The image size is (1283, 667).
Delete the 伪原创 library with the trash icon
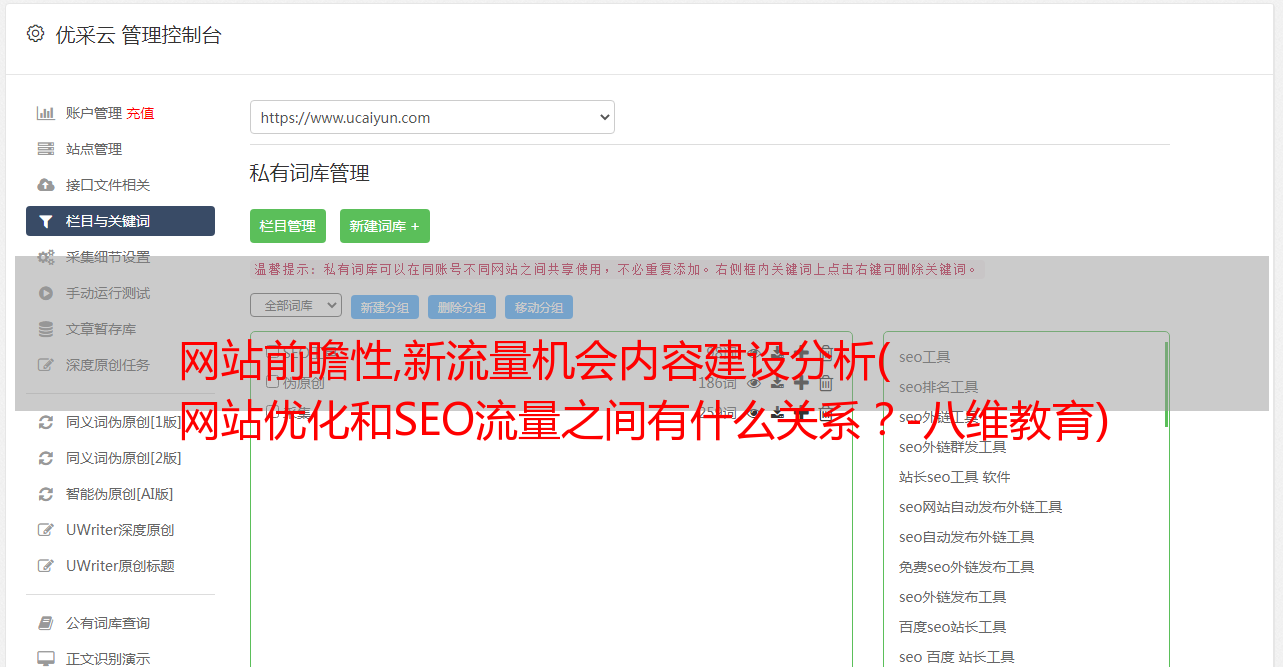[826, 383]
